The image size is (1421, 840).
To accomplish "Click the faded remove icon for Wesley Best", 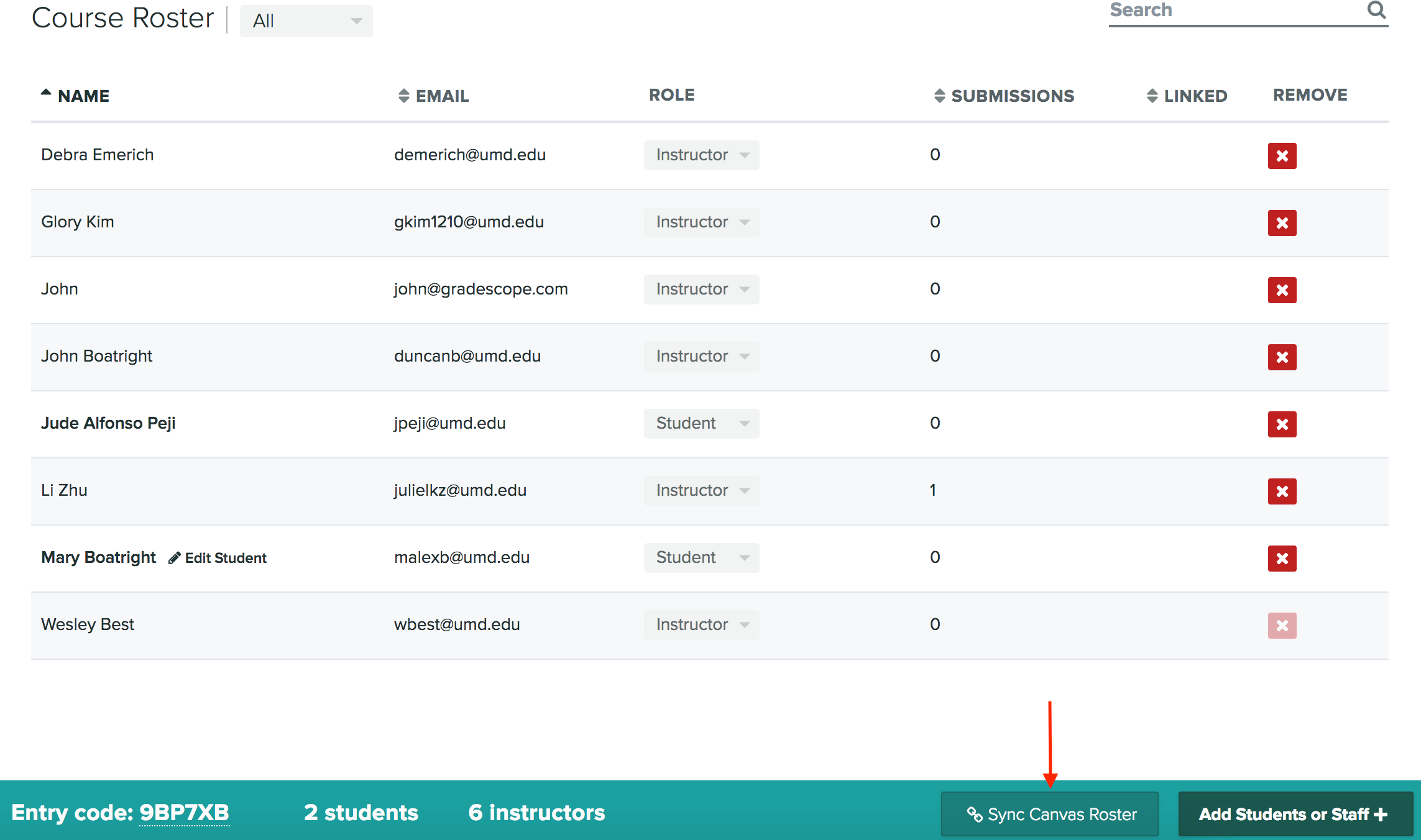I will [x=1282, y=625].
